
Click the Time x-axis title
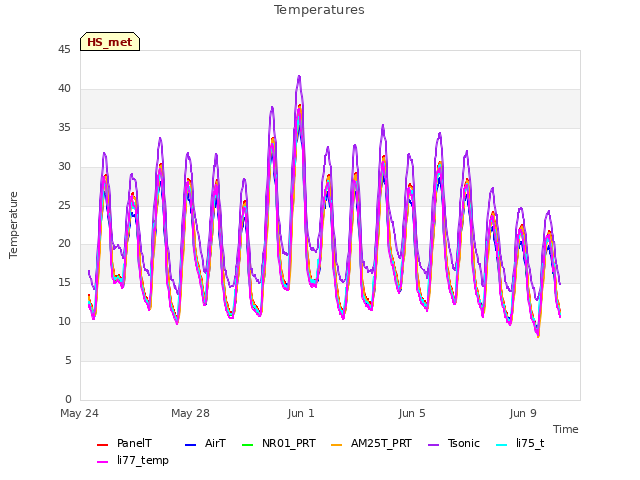566,429
